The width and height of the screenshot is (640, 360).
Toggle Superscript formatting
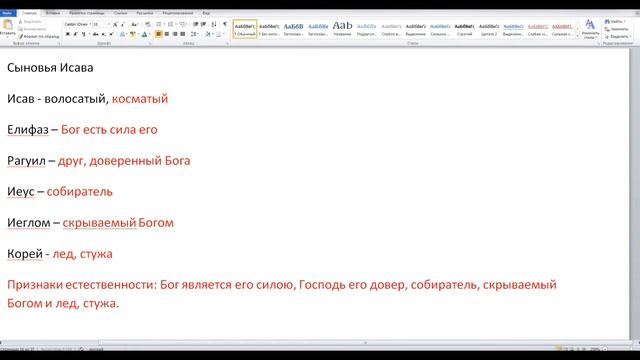[111, 34]
